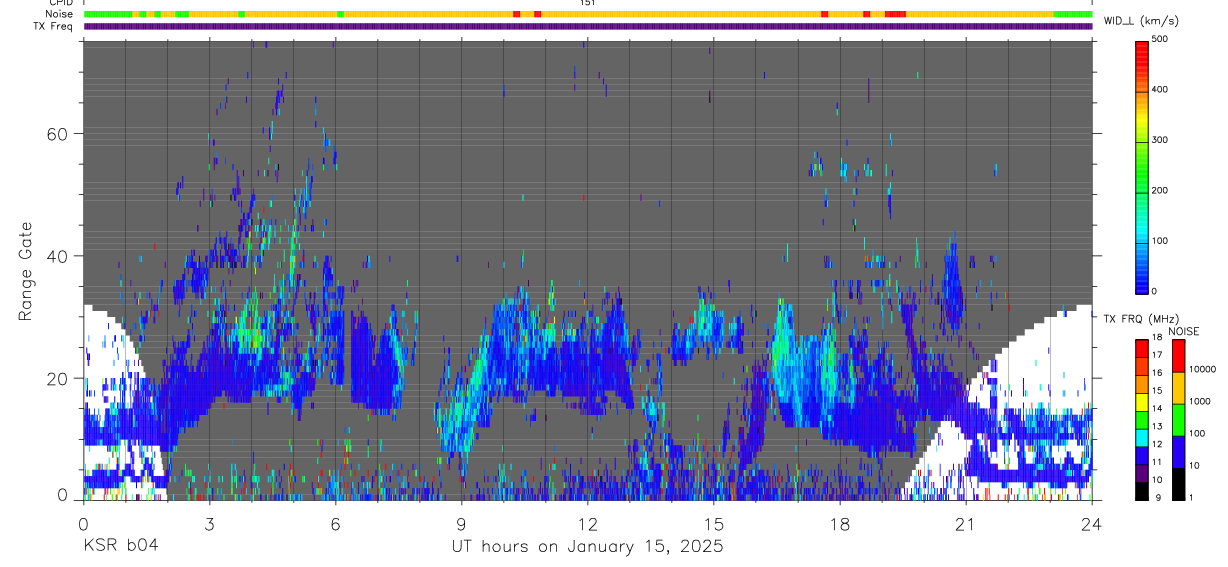Click x-axis tick label '3'
The height and width of the screenshot is (567, 1228).
tap(209, 524)
